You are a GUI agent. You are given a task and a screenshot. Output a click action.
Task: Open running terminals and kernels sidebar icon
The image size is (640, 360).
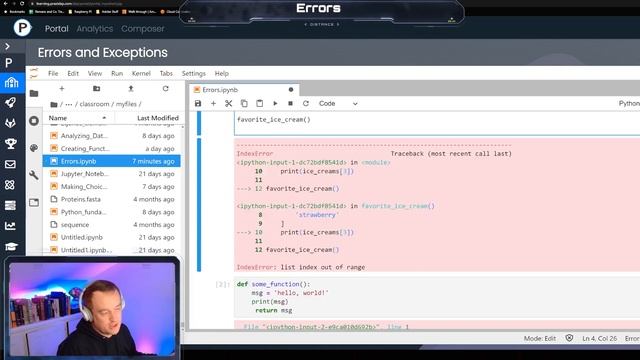[x=34, y=121]
